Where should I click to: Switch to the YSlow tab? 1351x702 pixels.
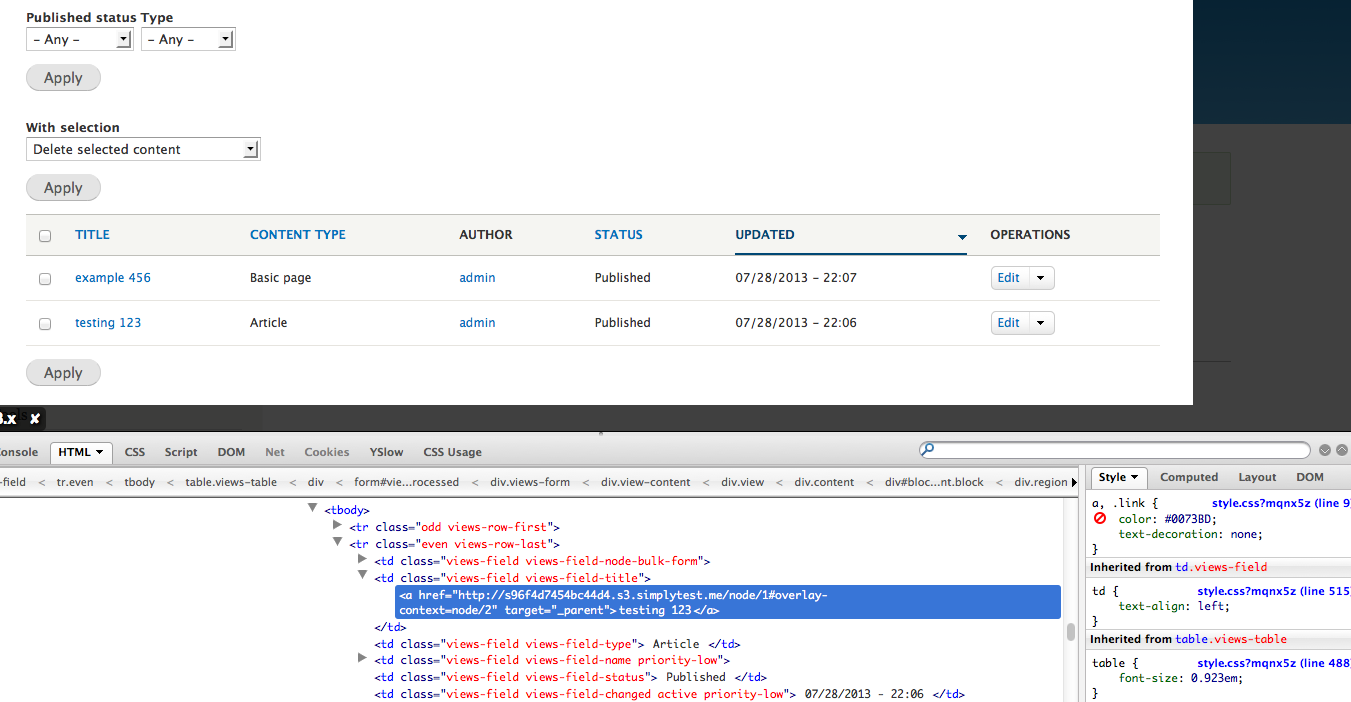pos(386,451)
